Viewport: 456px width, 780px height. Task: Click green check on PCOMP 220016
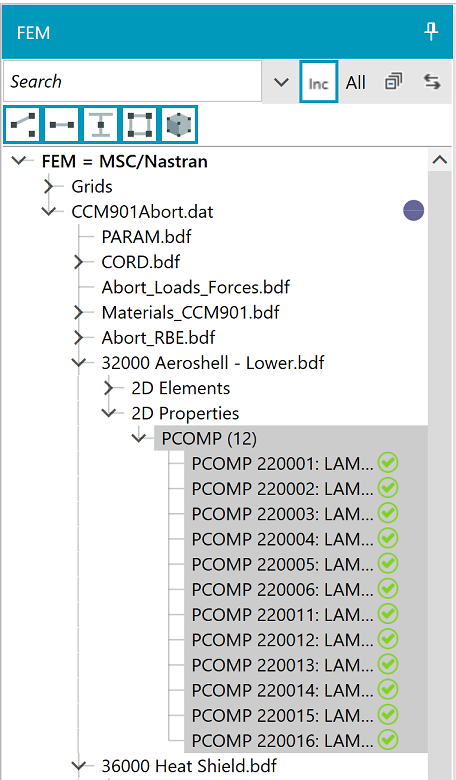coord(388,740)
